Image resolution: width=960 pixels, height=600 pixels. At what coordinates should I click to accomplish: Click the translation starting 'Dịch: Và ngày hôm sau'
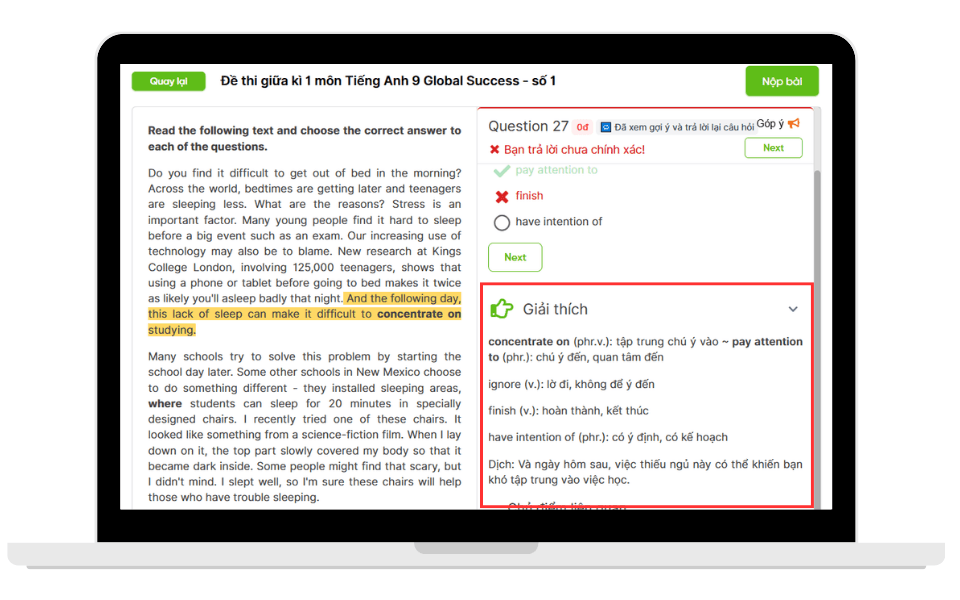(645, 472)
